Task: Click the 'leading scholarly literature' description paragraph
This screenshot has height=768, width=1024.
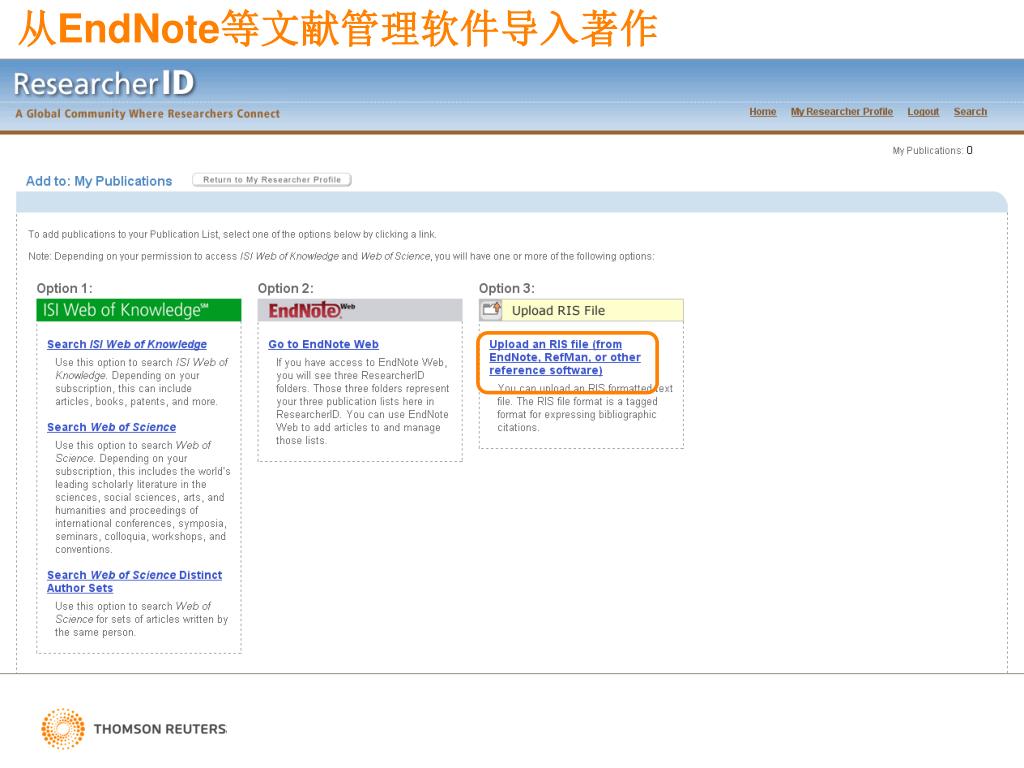Action: (142, 497)
